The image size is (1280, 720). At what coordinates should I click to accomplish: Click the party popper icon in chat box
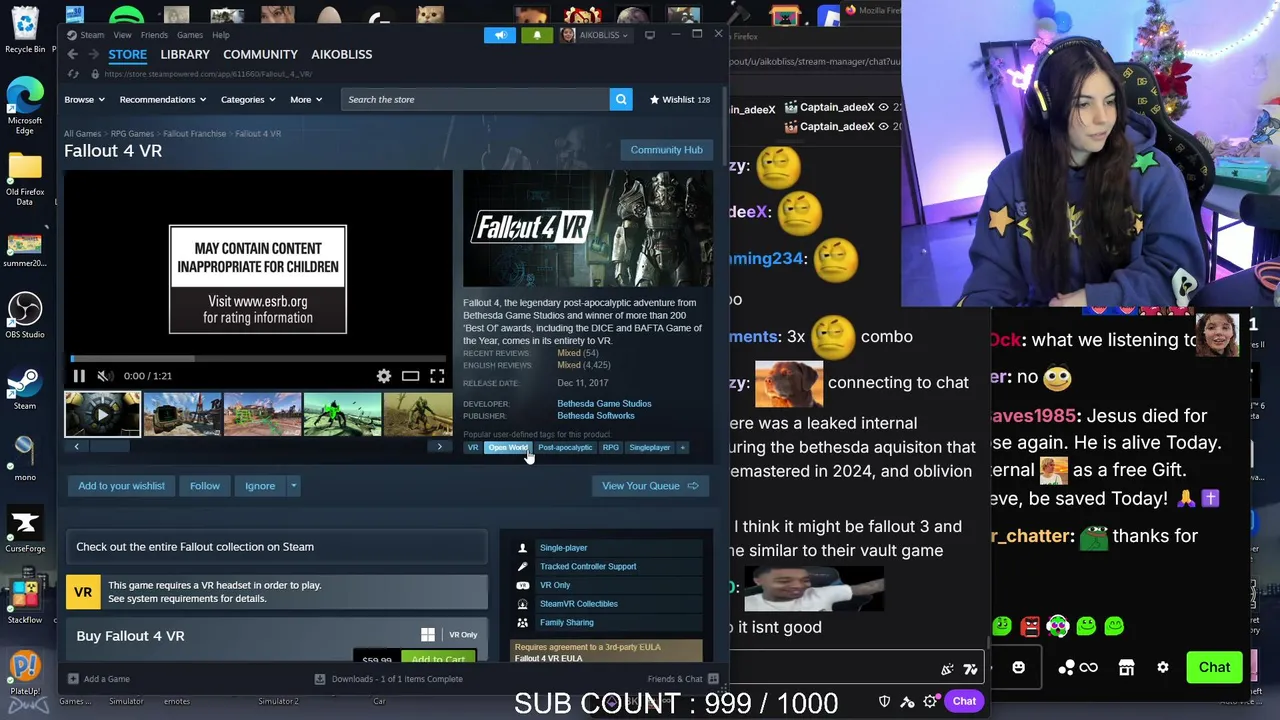click(x=947, y=668)
